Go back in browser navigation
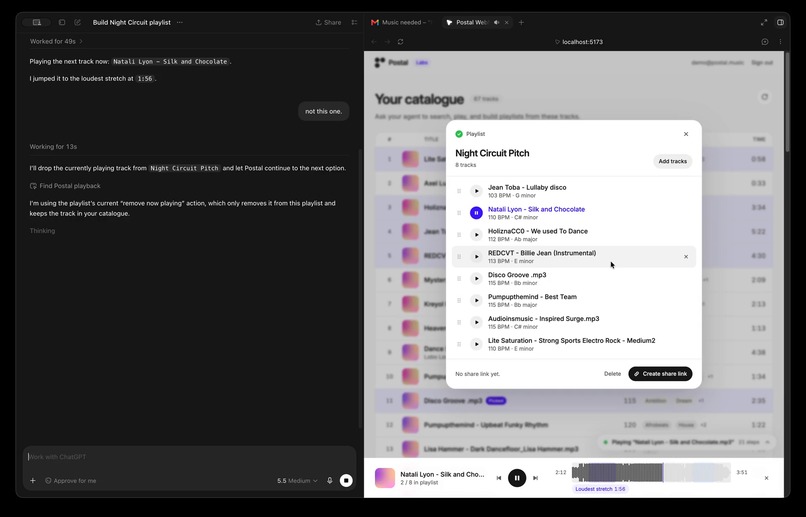The height and width of the screenshot is (517, 806). [x=374, y=42]
